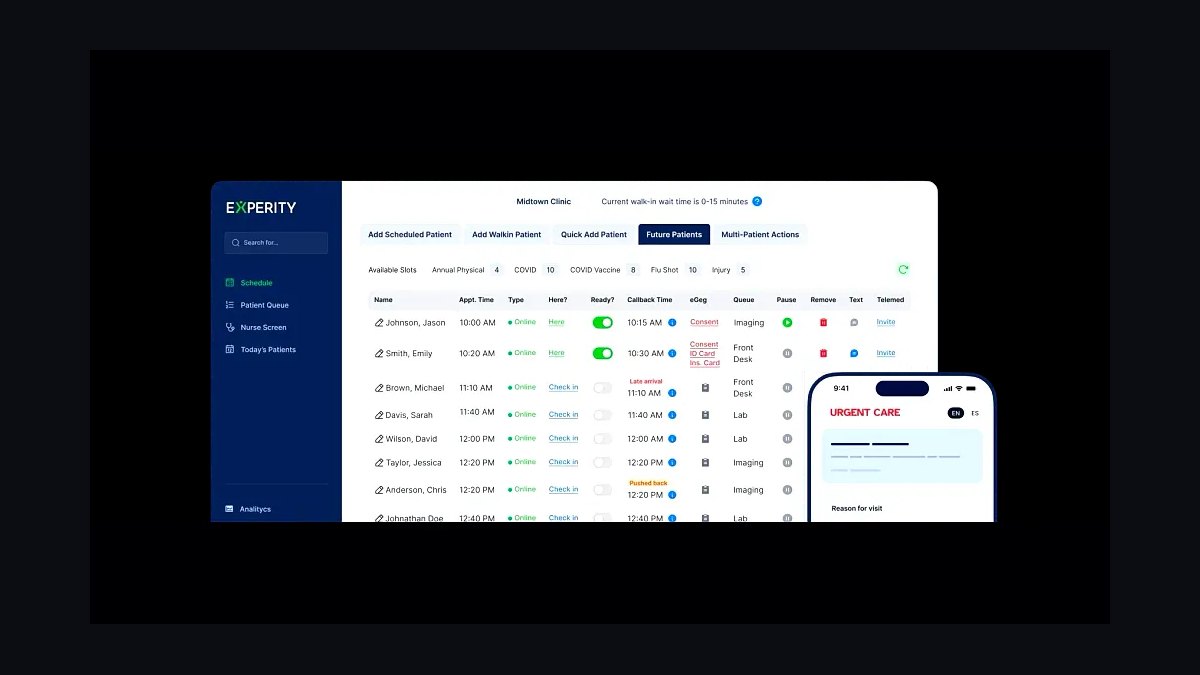Click the Ins. Card link for Smith, Emily
Image resolution: width=1200 pixels, height=675 pixels.
[x=704, y=363]
